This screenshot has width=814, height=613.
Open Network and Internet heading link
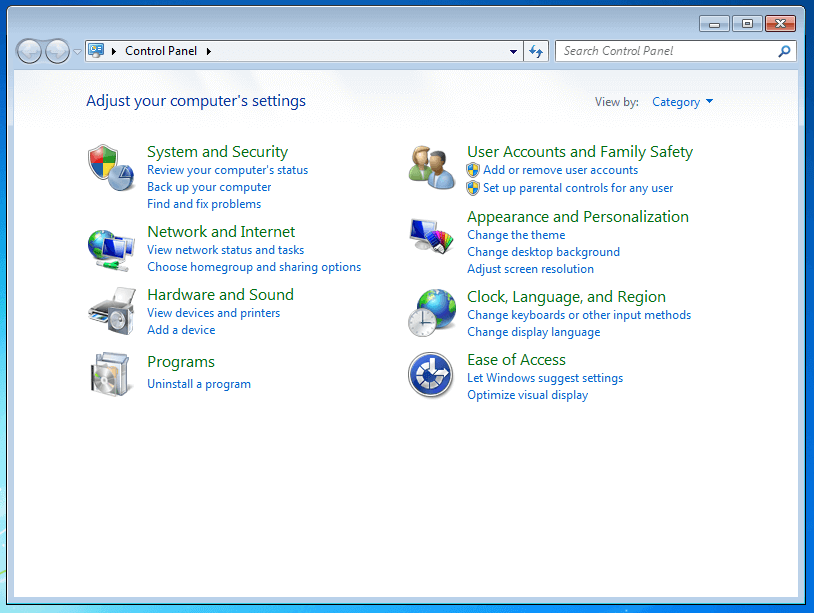point(221,231)
